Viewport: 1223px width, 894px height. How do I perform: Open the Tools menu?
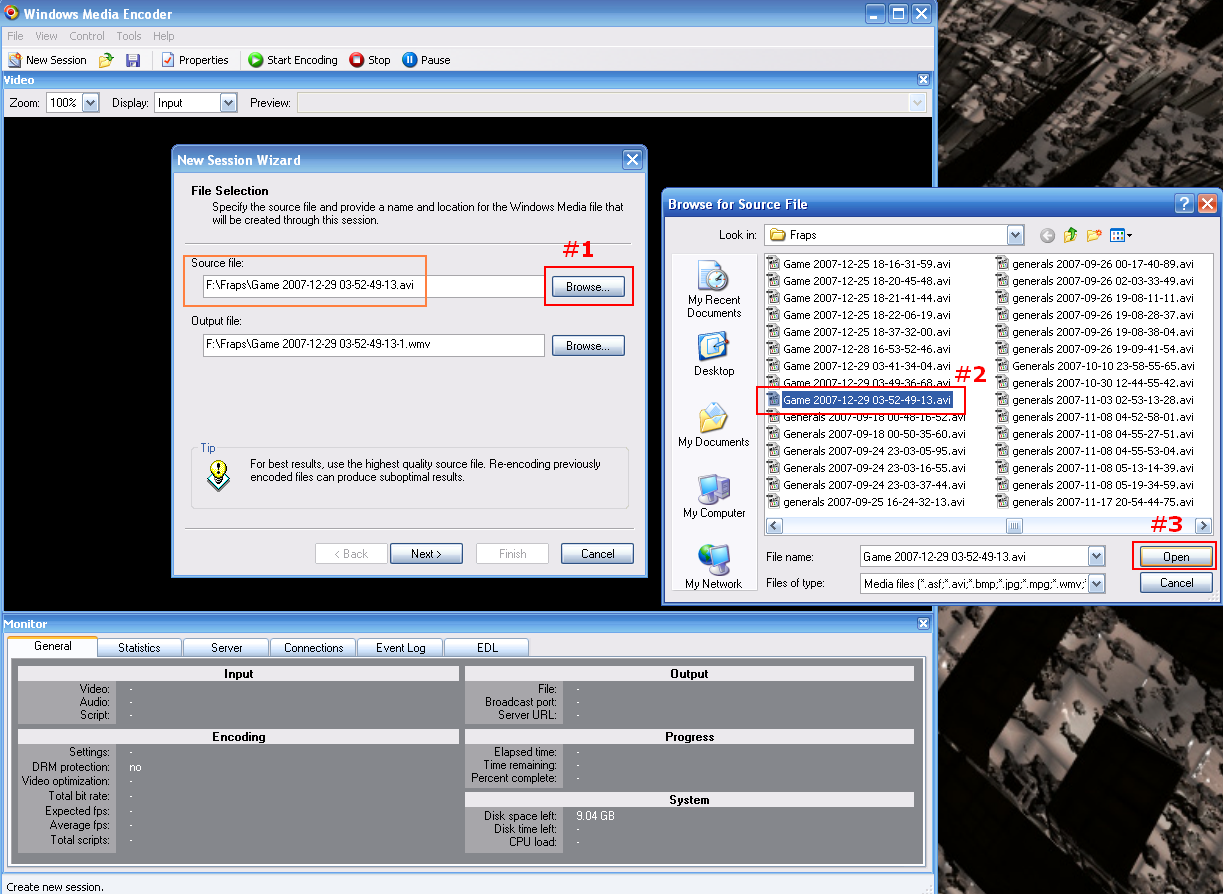(129, 36)
